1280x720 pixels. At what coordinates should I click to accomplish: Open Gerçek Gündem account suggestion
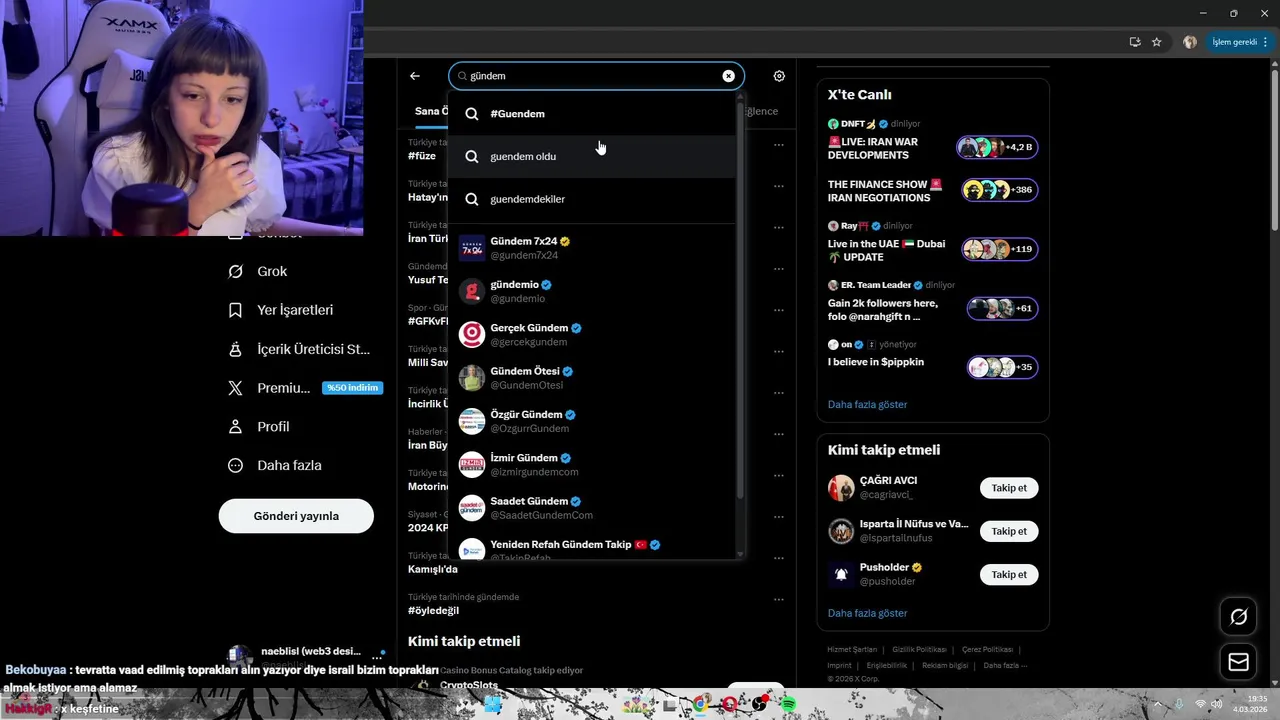tap(592, 334)
